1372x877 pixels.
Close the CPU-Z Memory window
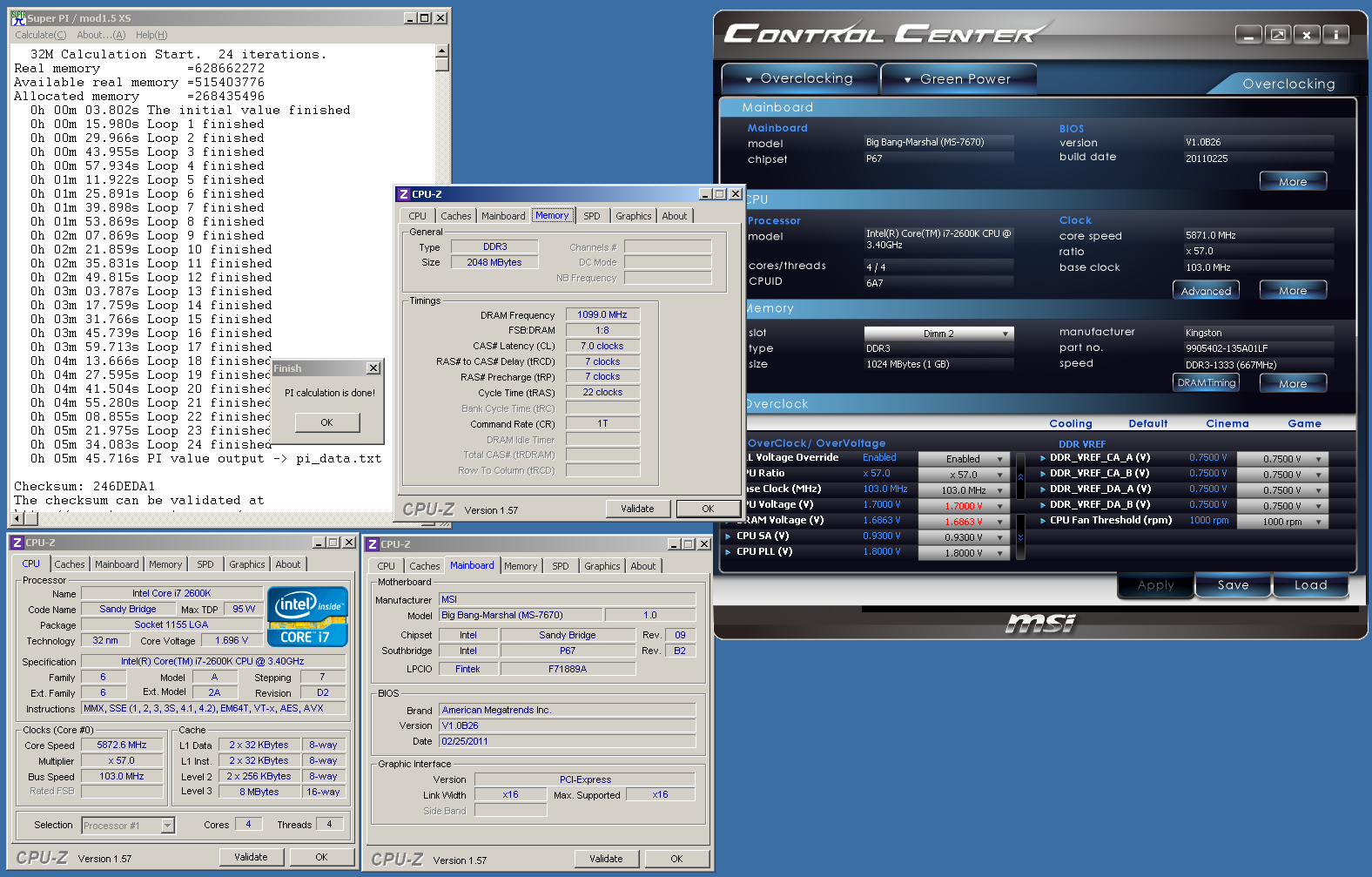tap(736, 194)
